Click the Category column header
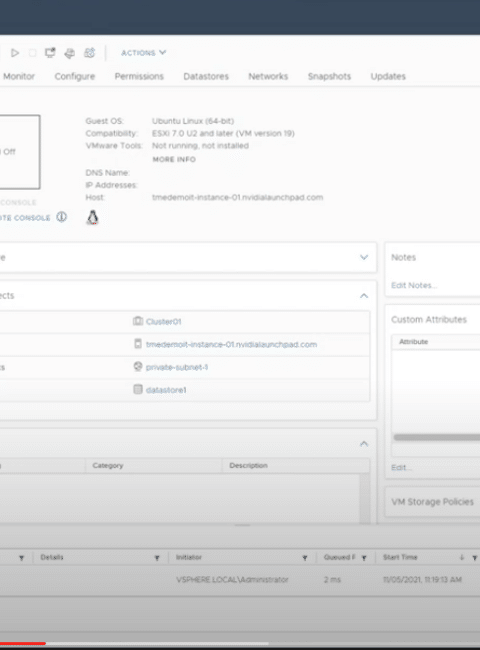This screenshot has height=650, width=480. click(108, 466)
